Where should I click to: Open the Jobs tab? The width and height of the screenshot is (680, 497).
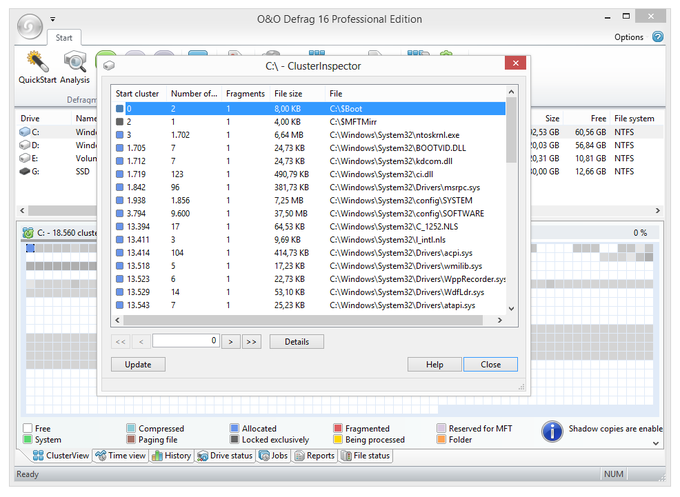click(x=273, y=455)
